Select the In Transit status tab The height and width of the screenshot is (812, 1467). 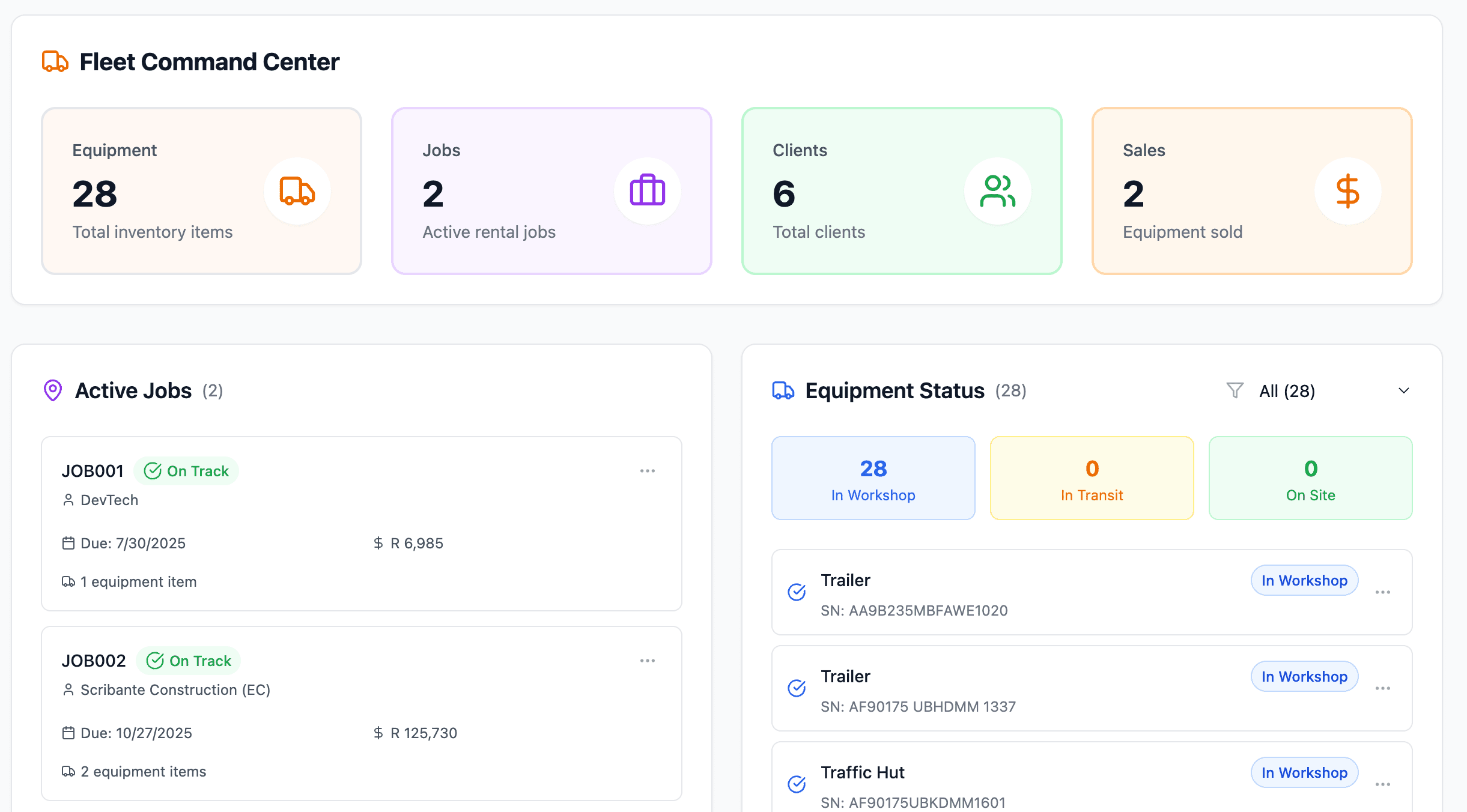pos(1092,478)
